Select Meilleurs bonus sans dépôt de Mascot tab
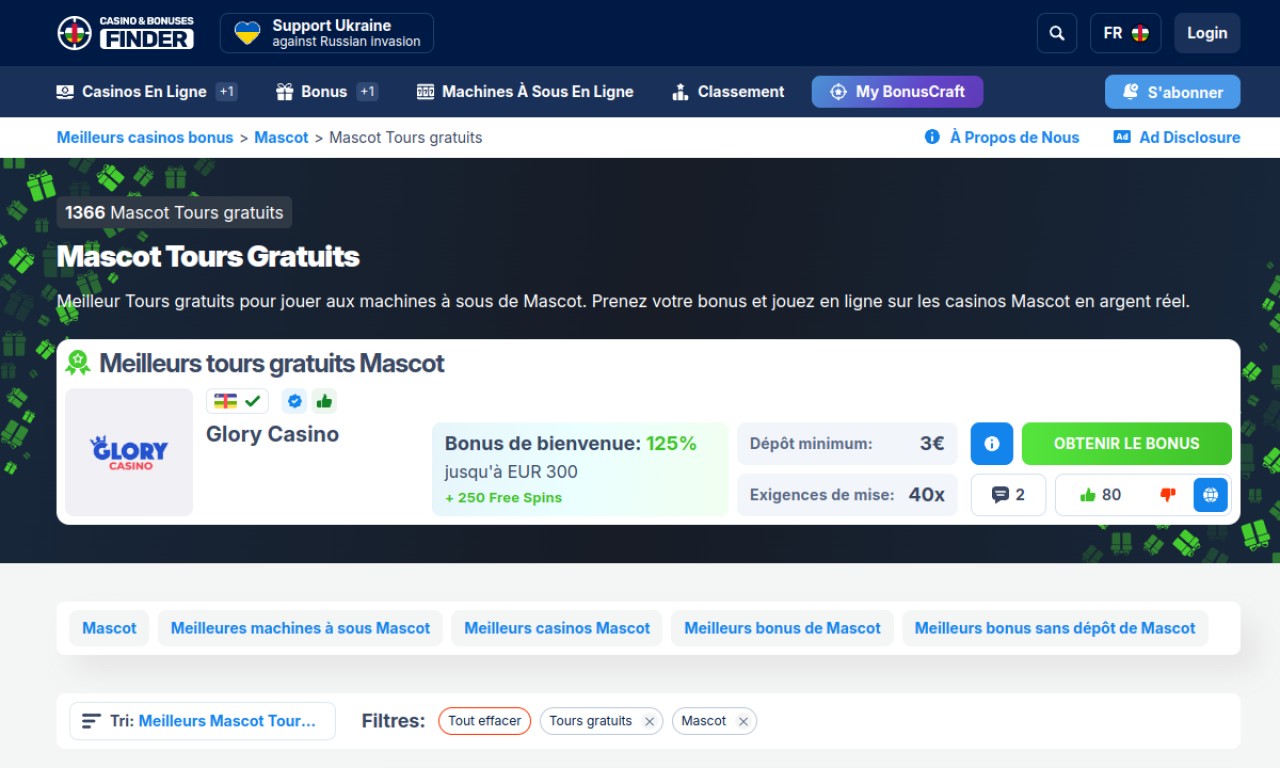Image resolution: width=1280 pixels, height=768 pixels. (x=1055, y=628)
